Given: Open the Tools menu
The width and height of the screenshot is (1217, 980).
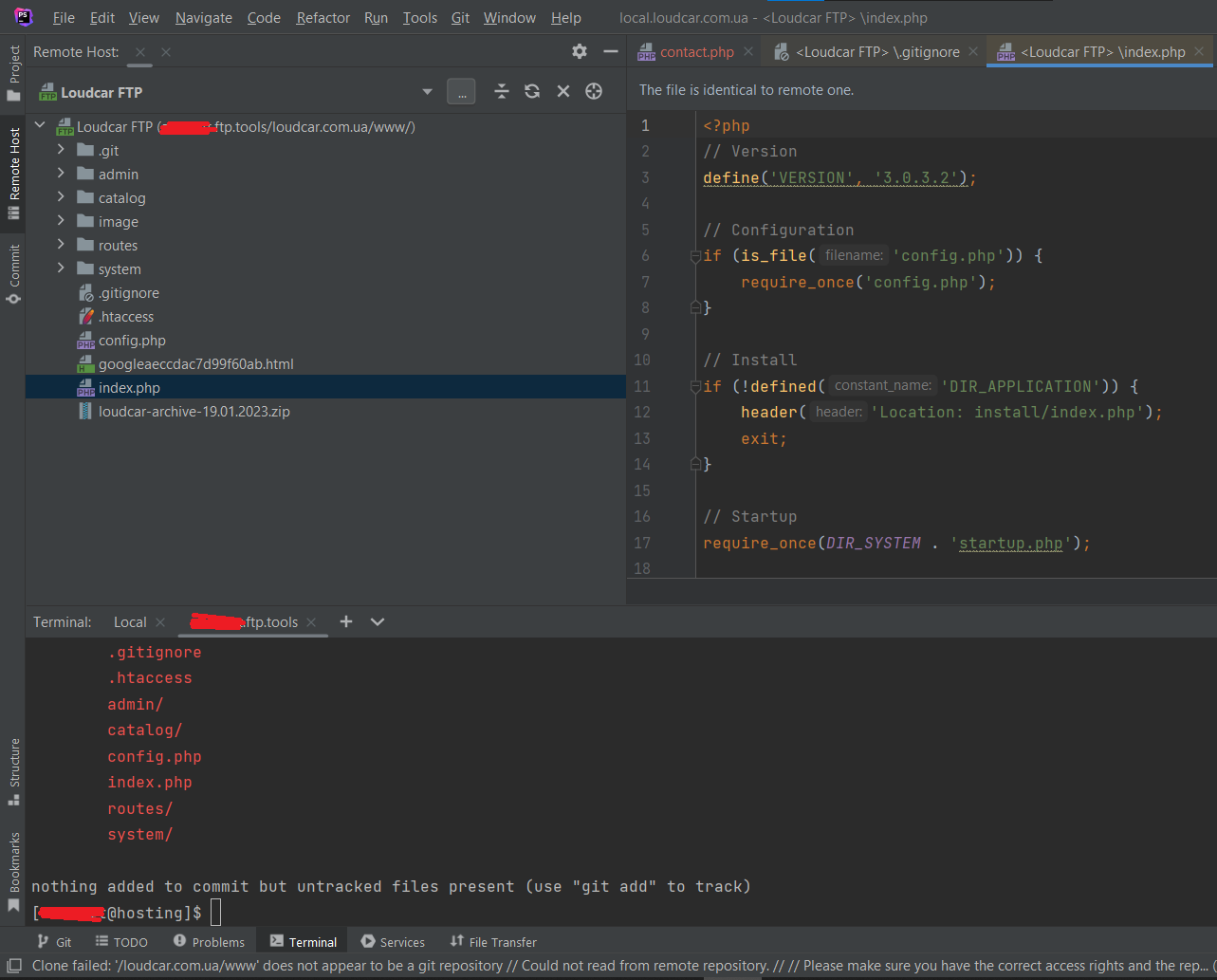Looking at the screenshot, I should coord(420,18).
